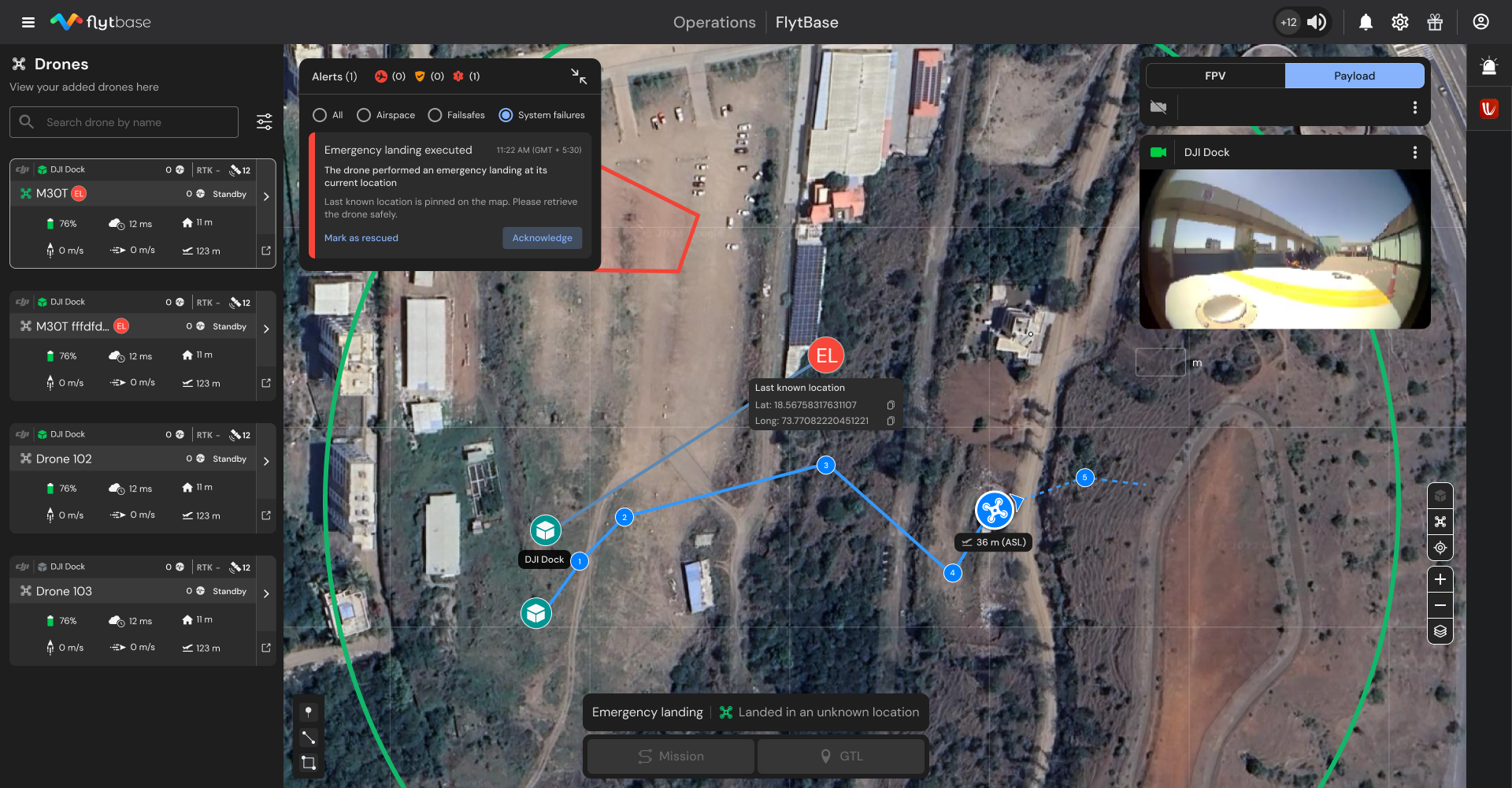Select the Airspace alerts filter
The image size is (1512, 788).
coord(364,115)
